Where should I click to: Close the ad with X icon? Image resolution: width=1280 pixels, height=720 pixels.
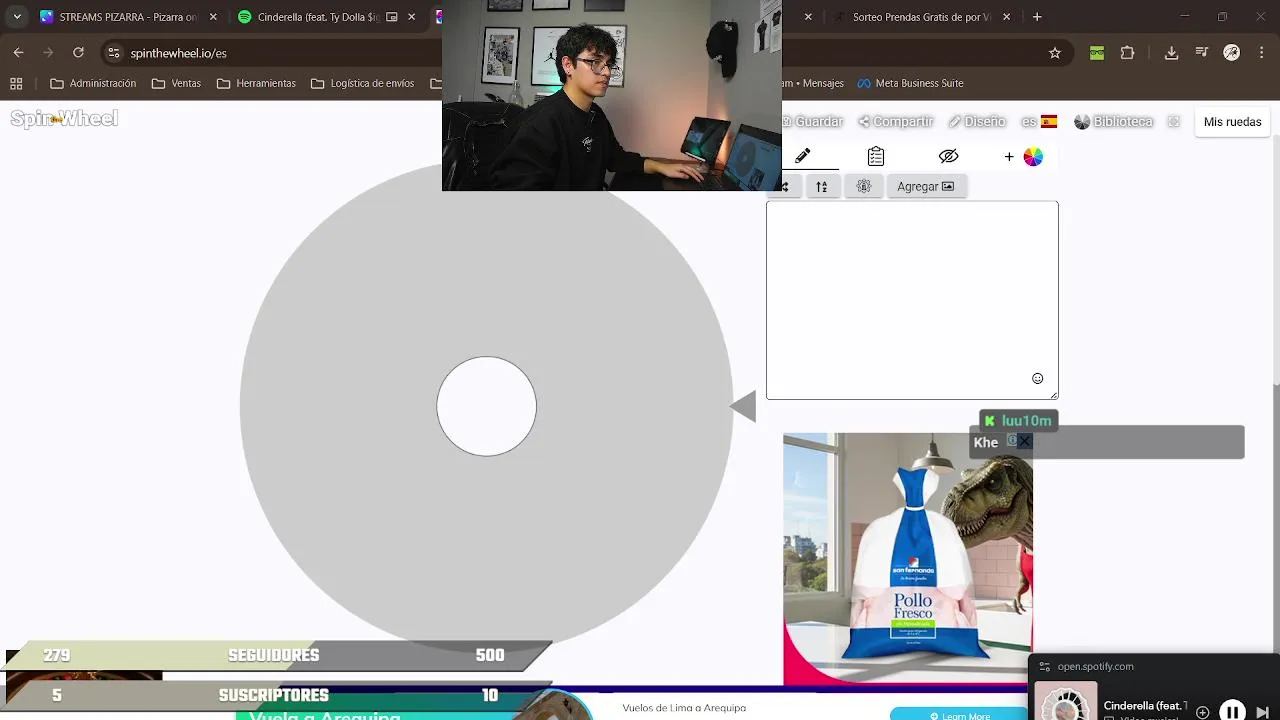(1024, 441)
